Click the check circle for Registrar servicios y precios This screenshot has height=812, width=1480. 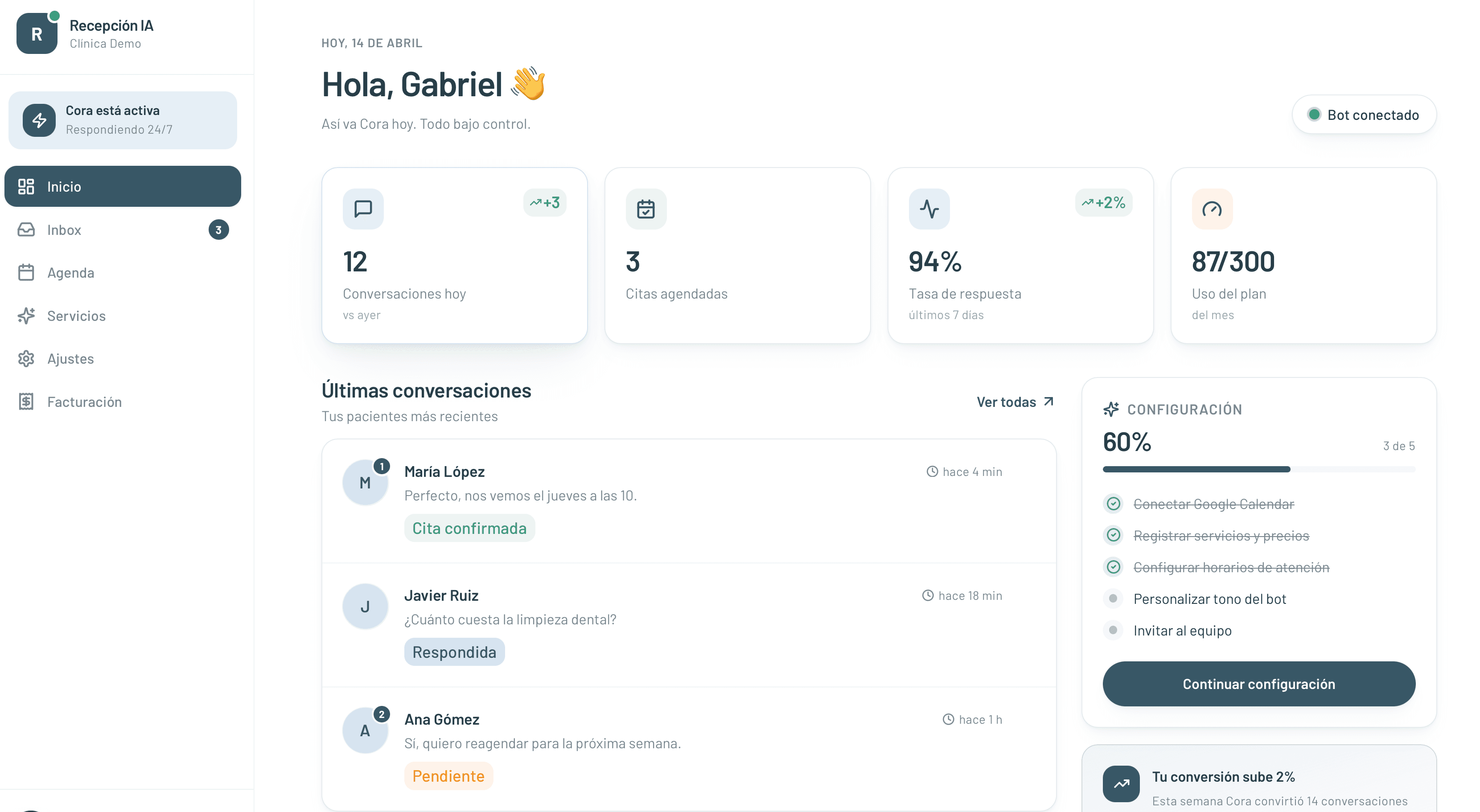tap(1114, 536)
